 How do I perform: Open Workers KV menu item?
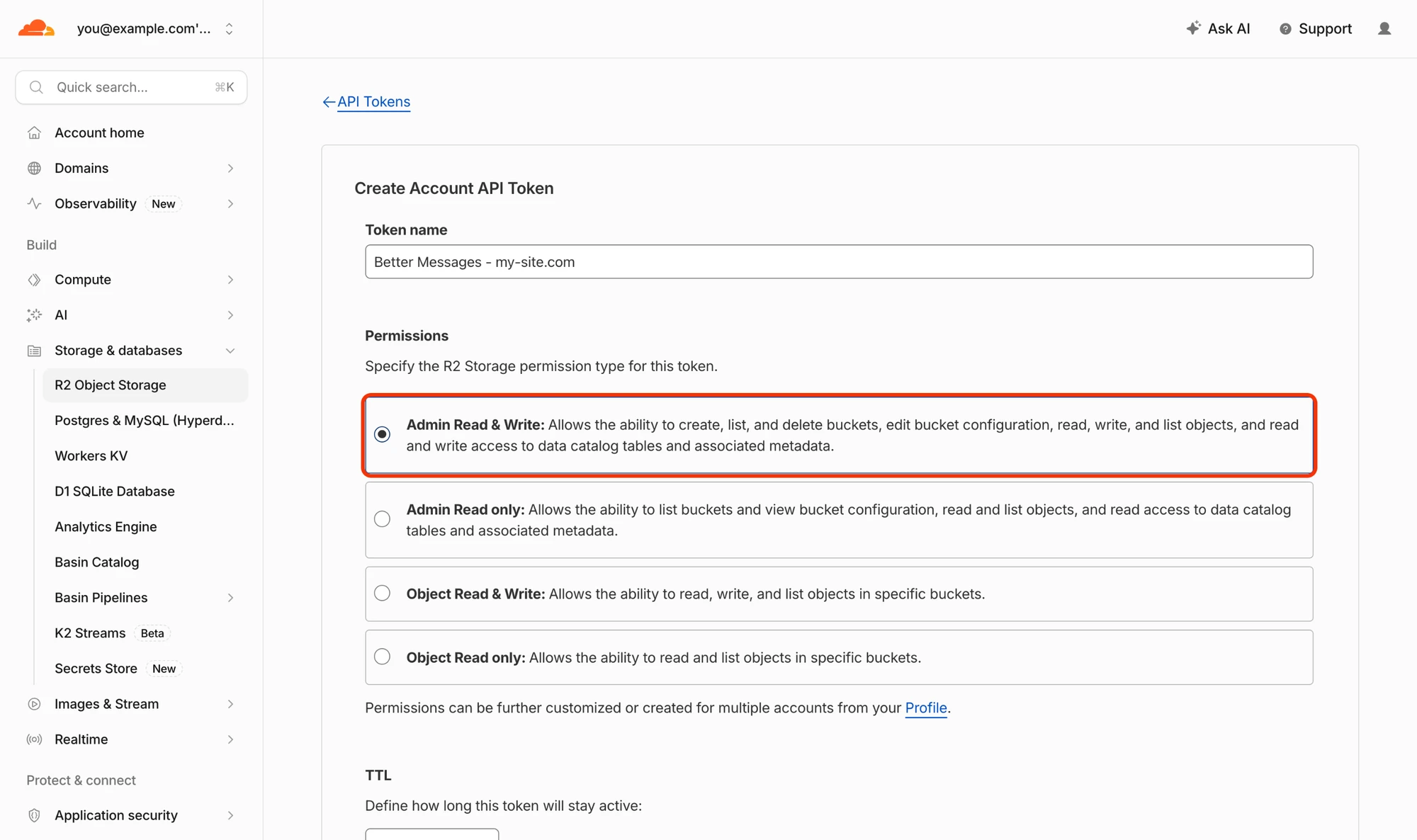click(91, 456)
